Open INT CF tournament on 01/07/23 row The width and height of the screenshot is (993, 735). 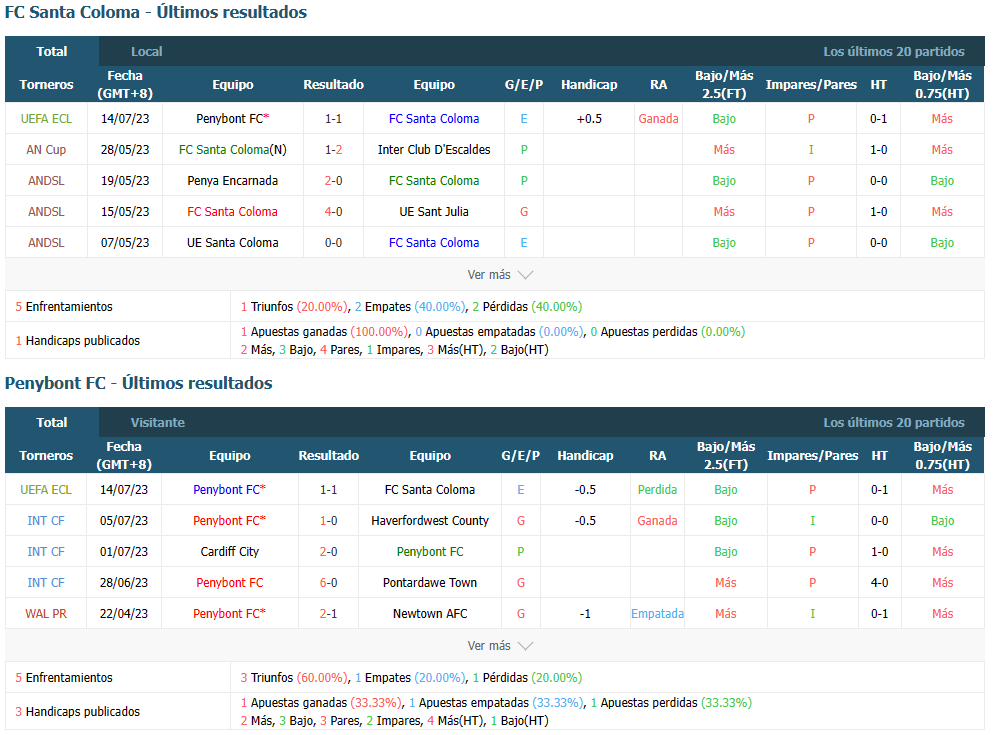[46, 551]
